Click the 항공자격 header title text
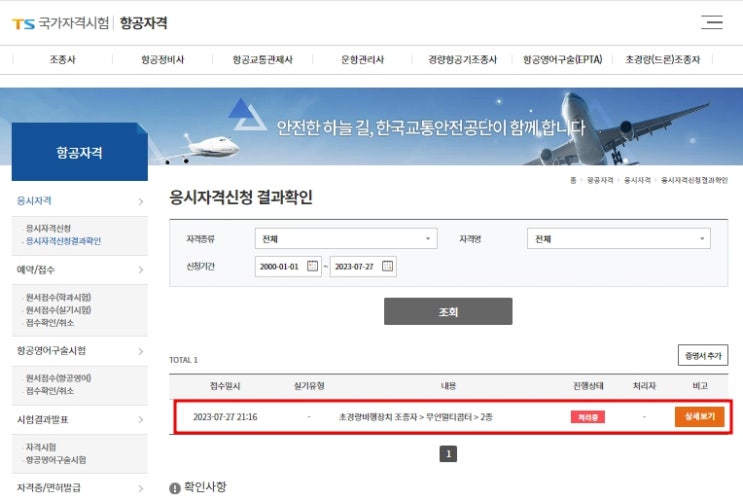The height and width of the screenshot is (501, 743). (144, 23)
